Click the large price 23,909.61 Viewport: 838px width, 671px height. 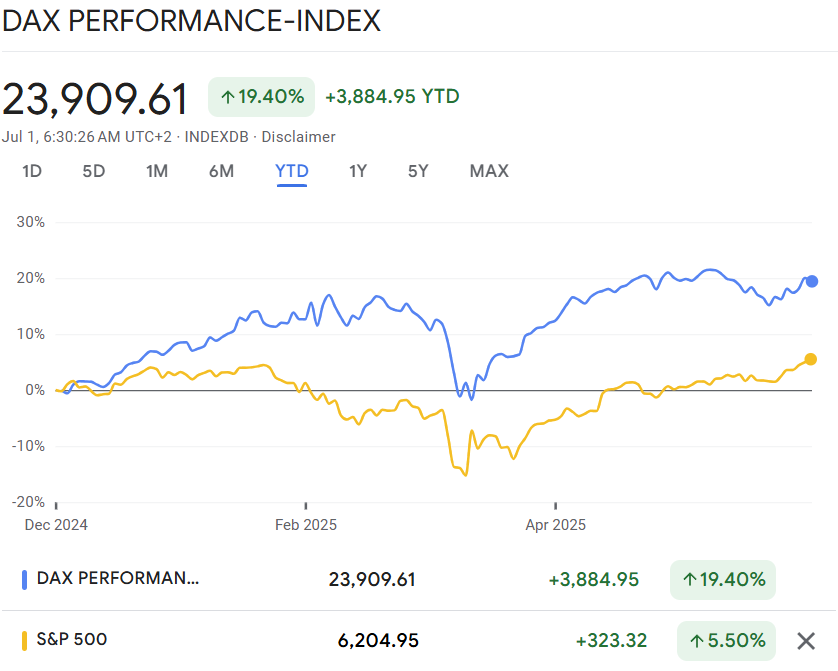click(96, 98)
